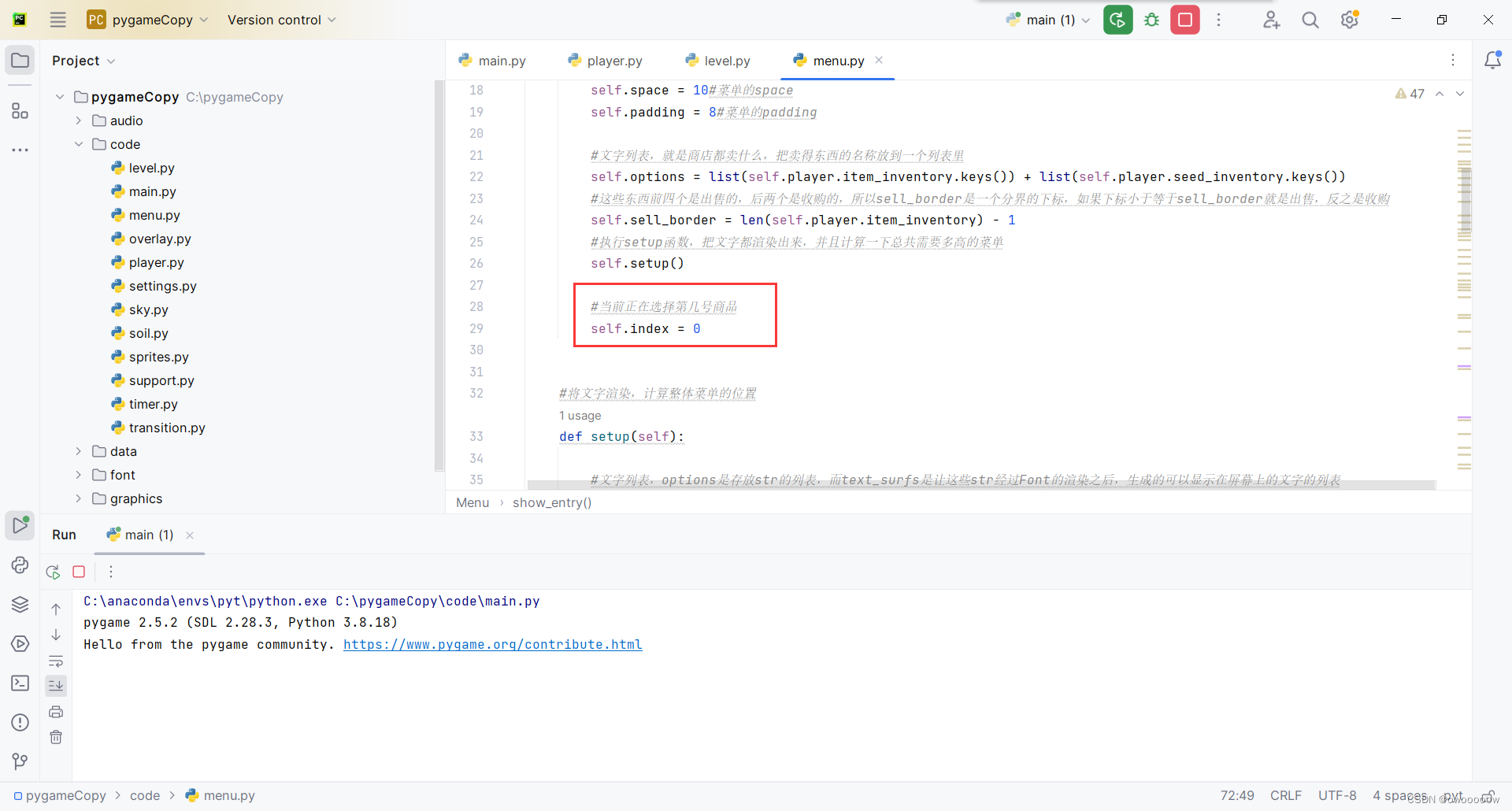The width and height of the screenshot is (1512, 811).
Task: Switch to player.py editor tab
Action: pos(605,61)
